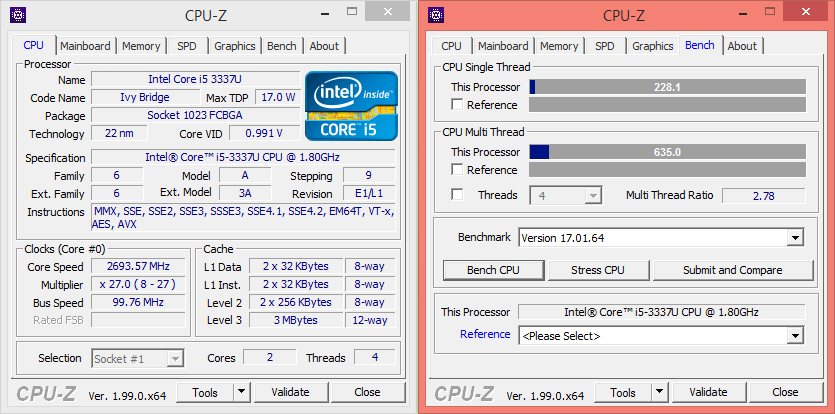The image size is (835, 414).
Task: Open Graphics tab in left window
Action: coord(235,46)
